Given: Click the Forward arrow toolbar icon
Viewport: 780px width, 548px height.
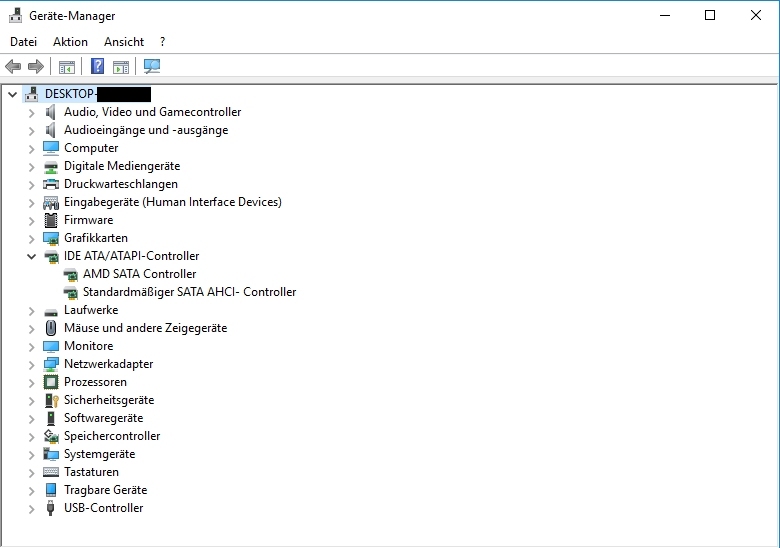Looking at the screenshot, I should click(x=36, y=66).
